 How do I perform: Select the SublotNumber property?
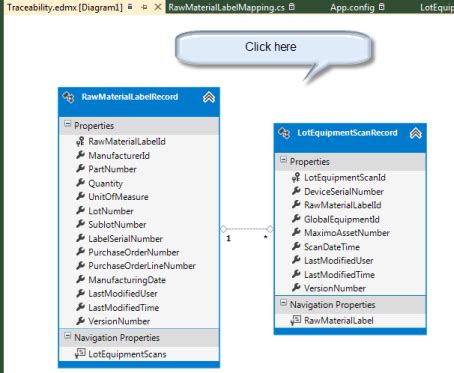[117, 224]
